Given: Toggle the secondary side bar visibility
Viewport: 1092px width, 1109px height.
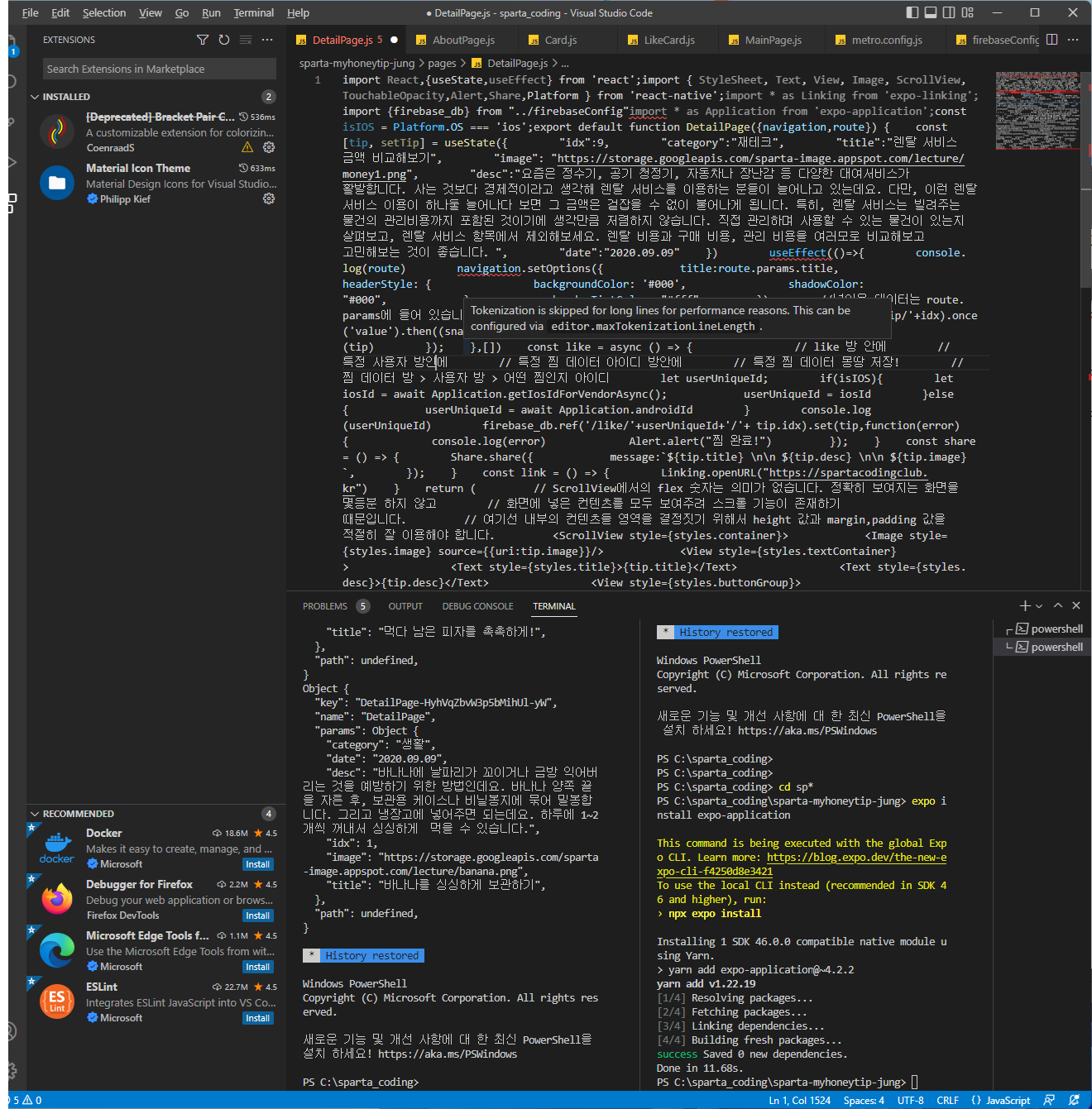Looking at the screenshot, I should click(x=949, y=12).
